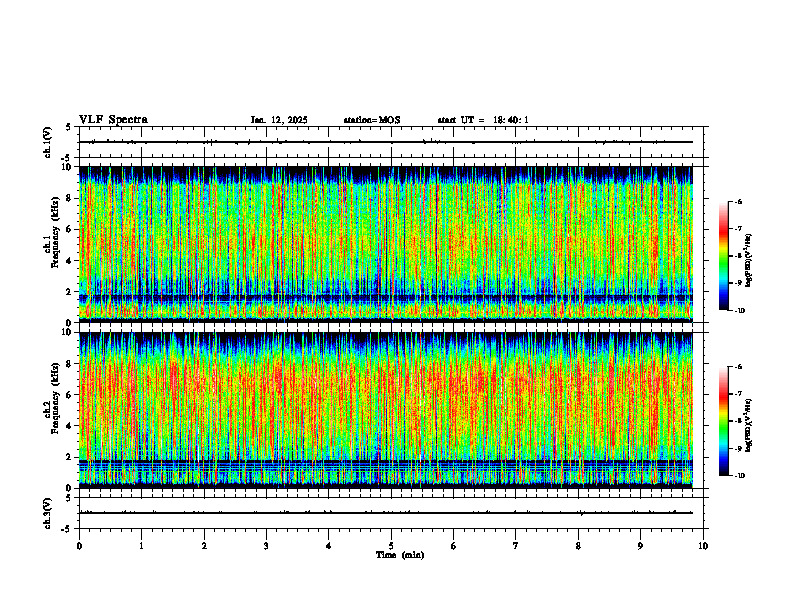The height and width of the screenshot is (612, 792).
Task: Click the ch.1 spectrogram color scale bar
Action: click(723, 256)
